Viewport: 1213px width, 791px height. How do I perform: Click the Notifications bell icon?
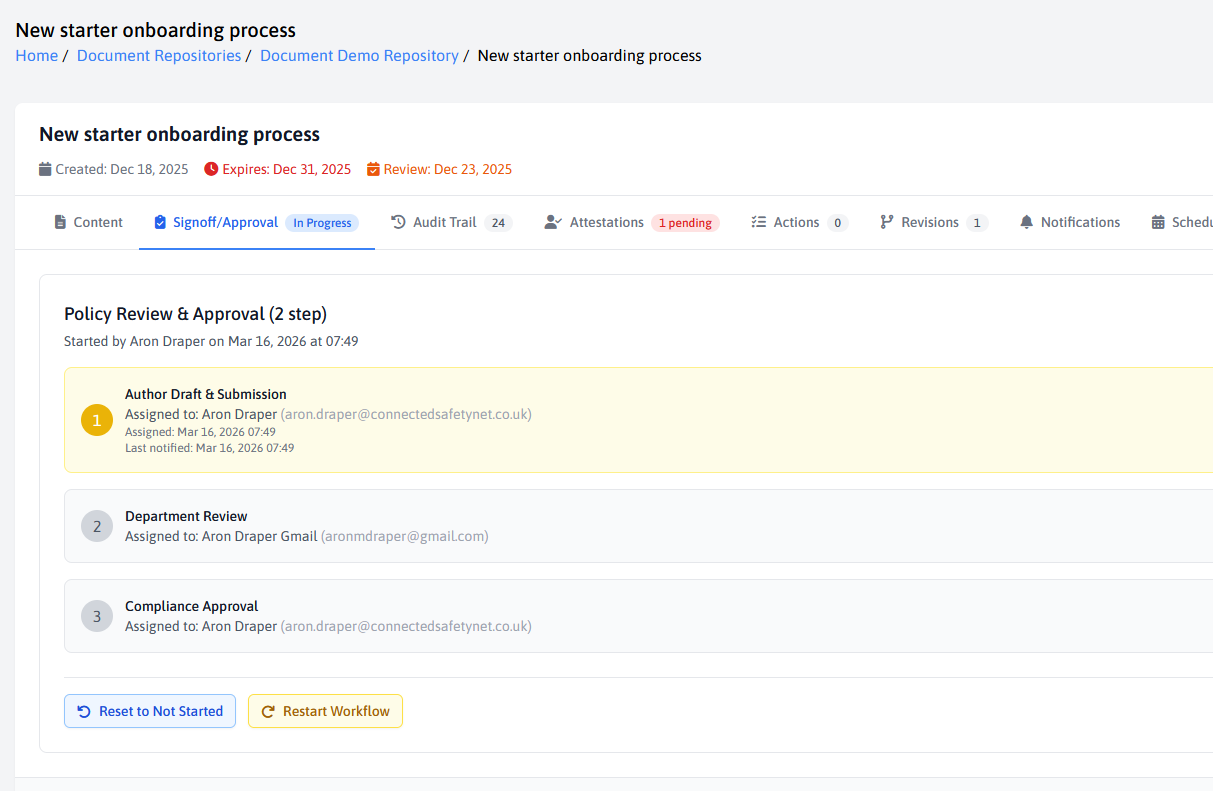[x=1026, y=222]
